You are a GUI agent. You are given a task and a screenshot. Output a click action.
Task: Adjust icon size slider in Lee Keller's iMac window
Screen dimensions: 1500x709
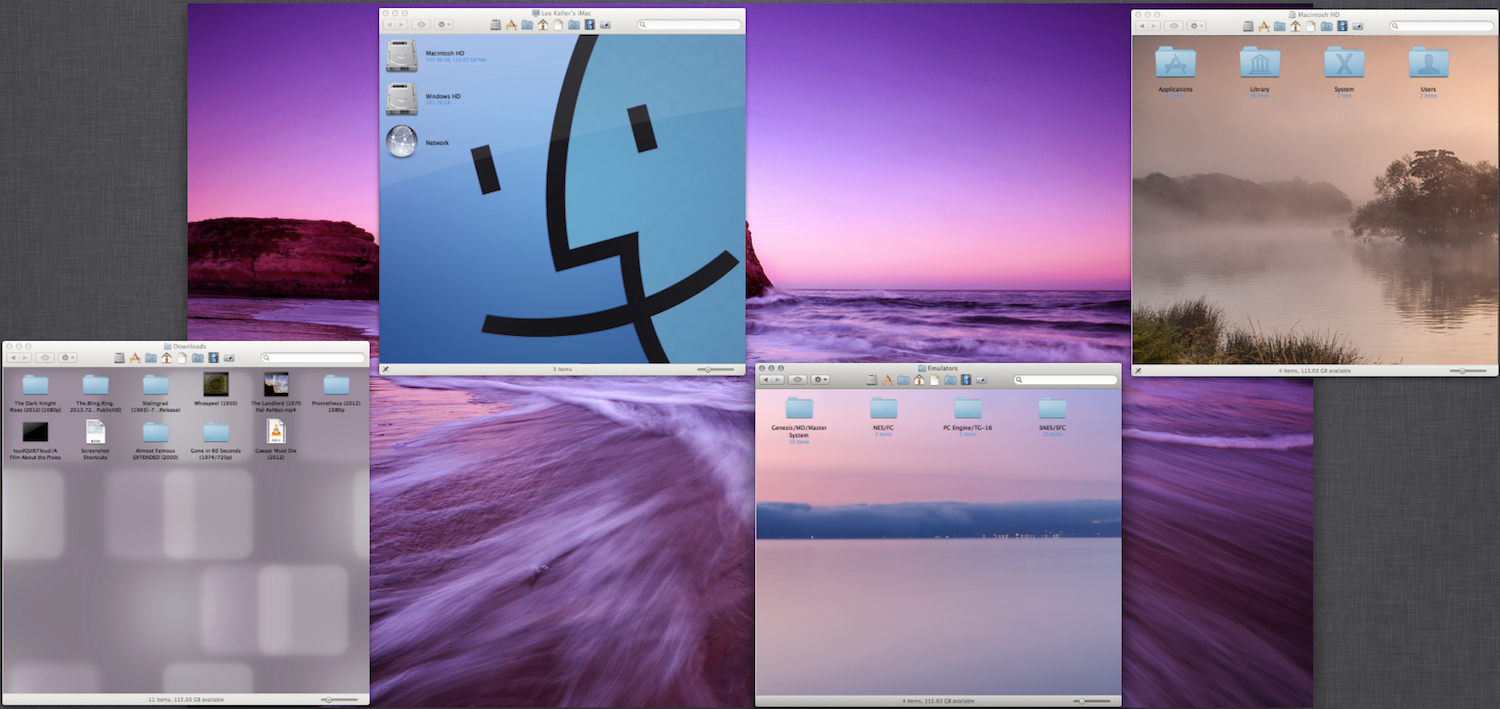pyautogui.click(x=715, y=369)
